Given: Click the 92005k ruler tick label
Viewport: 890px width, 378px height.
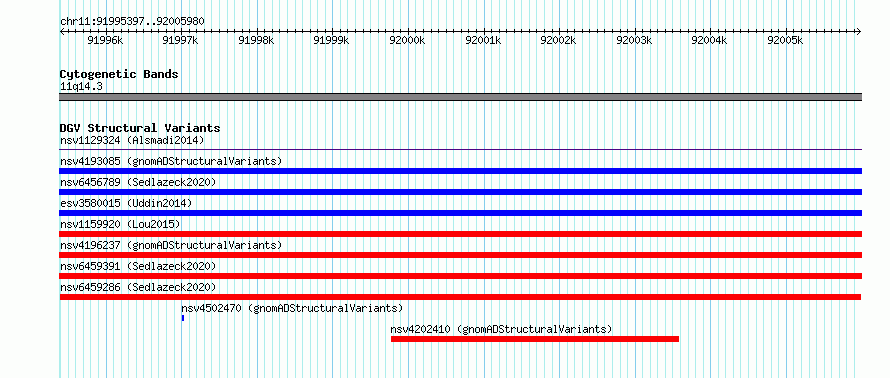Looking at the screenshot, I should point(784,40).
